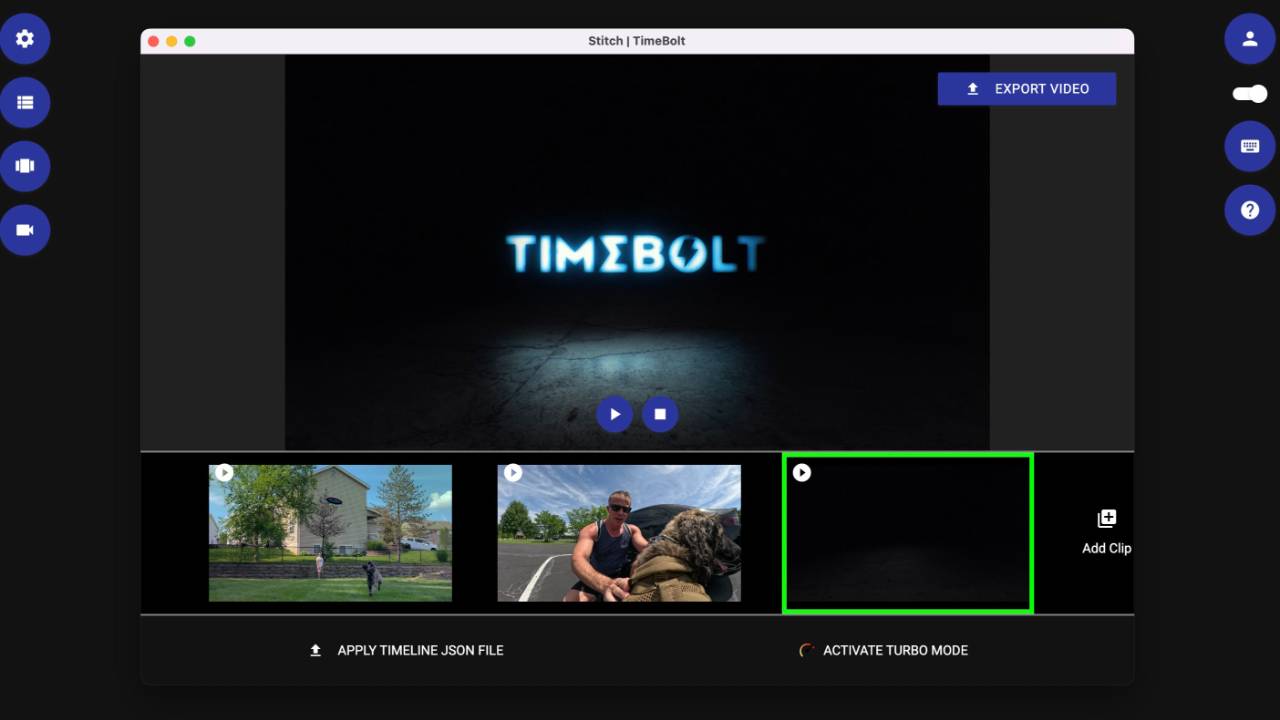Stop playback using the stop button
Image resolution: width=1280 pixels, height=720 pixels.
click(659, 413)
